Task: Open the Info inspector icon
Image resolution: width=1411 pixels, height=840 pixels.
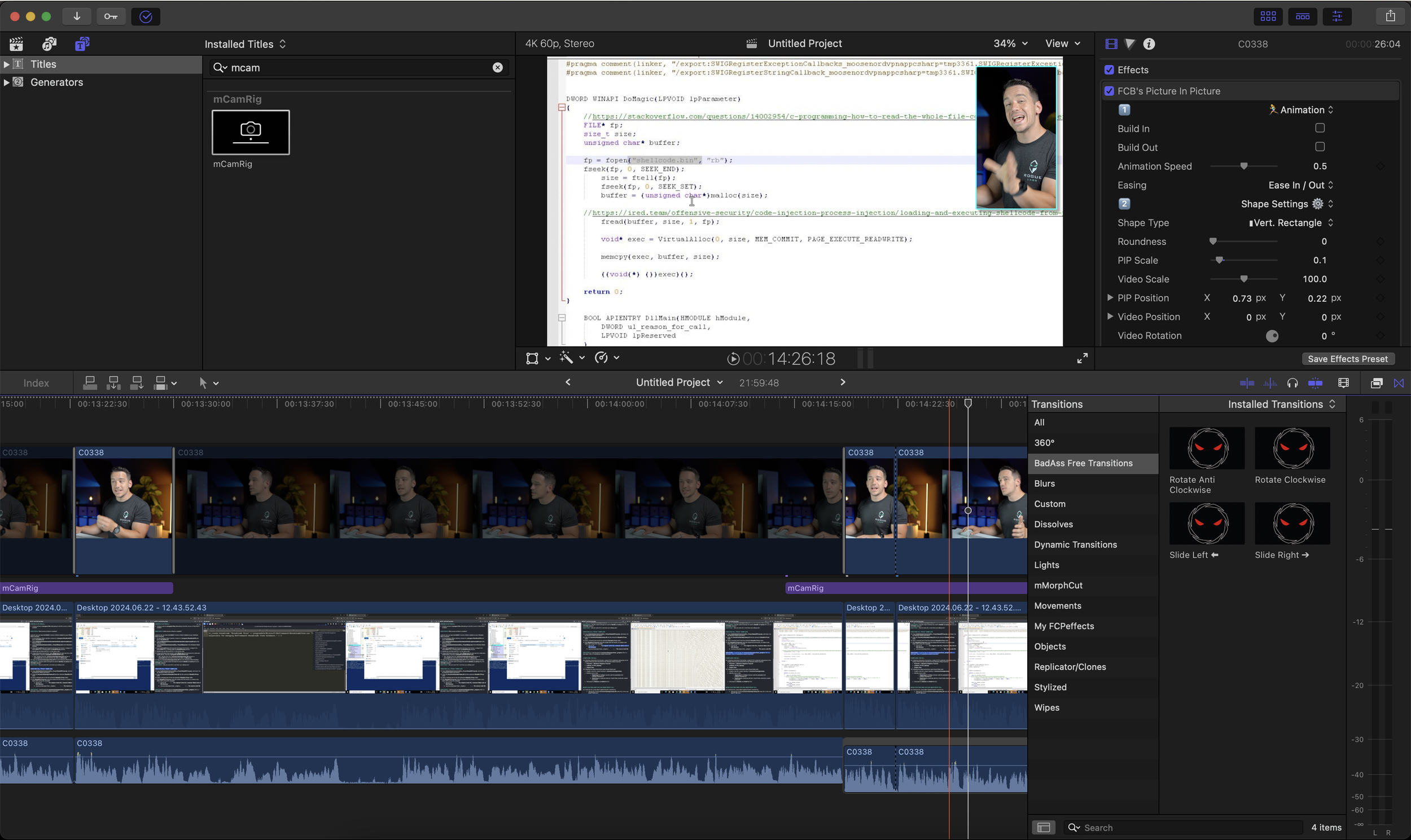Action: coord(1149,43)
